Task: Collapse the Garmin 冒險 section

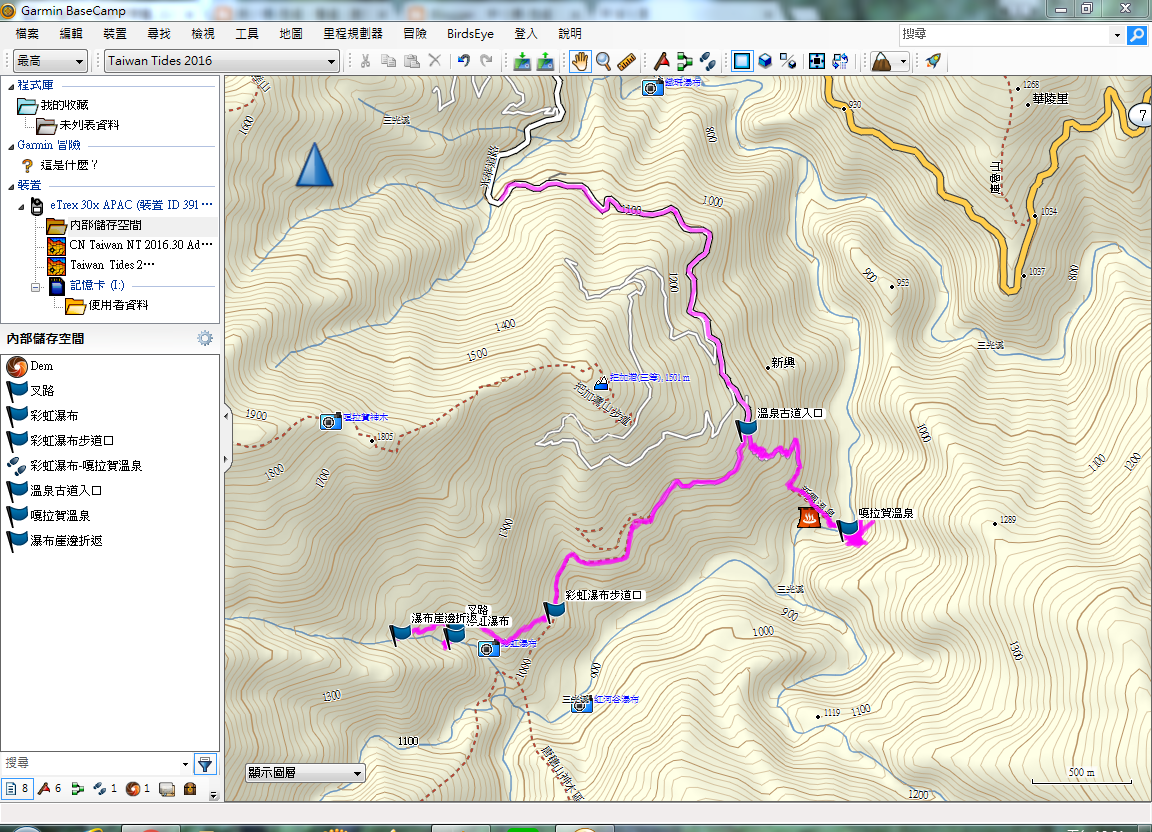Action: (11, 146)
